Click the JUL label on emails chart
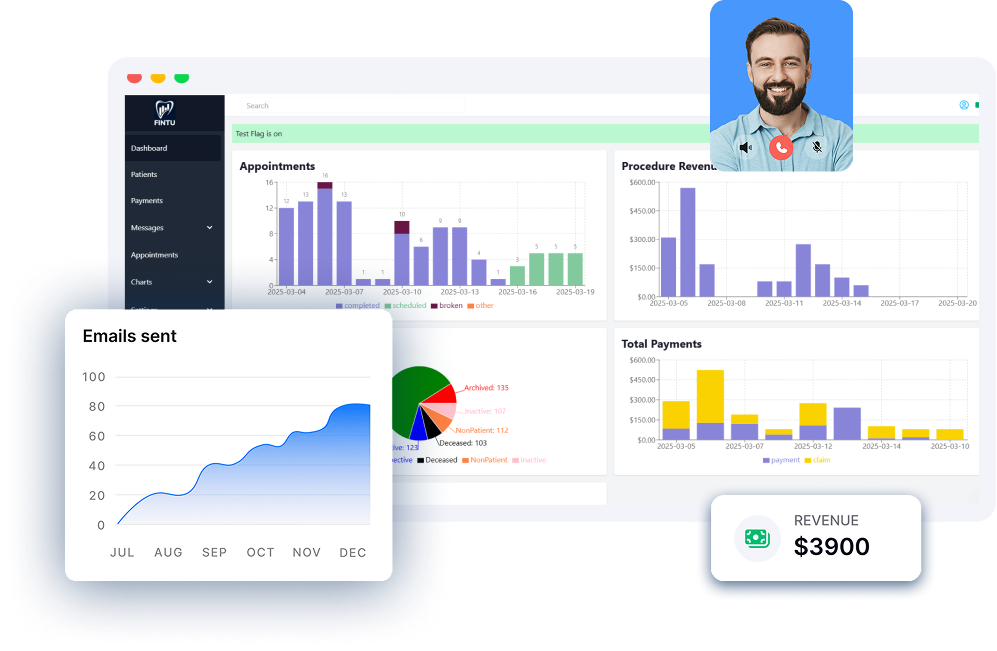 coord(122,552)
